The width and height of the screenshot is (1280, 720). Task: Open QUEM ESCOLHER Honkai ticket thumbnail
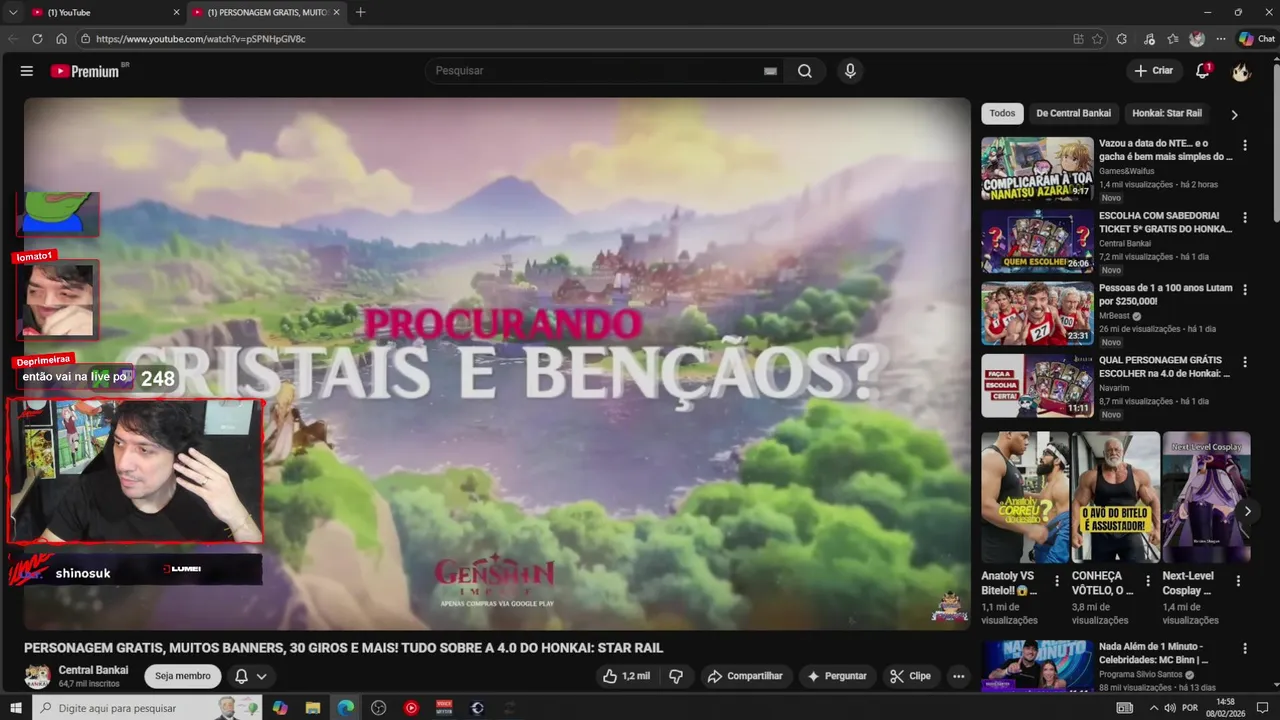1037,240
